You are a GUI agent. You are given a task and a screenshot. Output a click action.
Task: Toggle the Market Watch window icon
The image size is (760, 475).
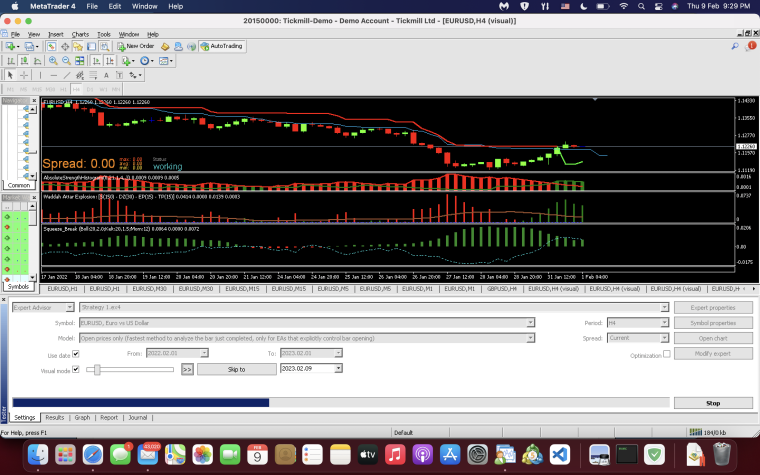point(51,46)
